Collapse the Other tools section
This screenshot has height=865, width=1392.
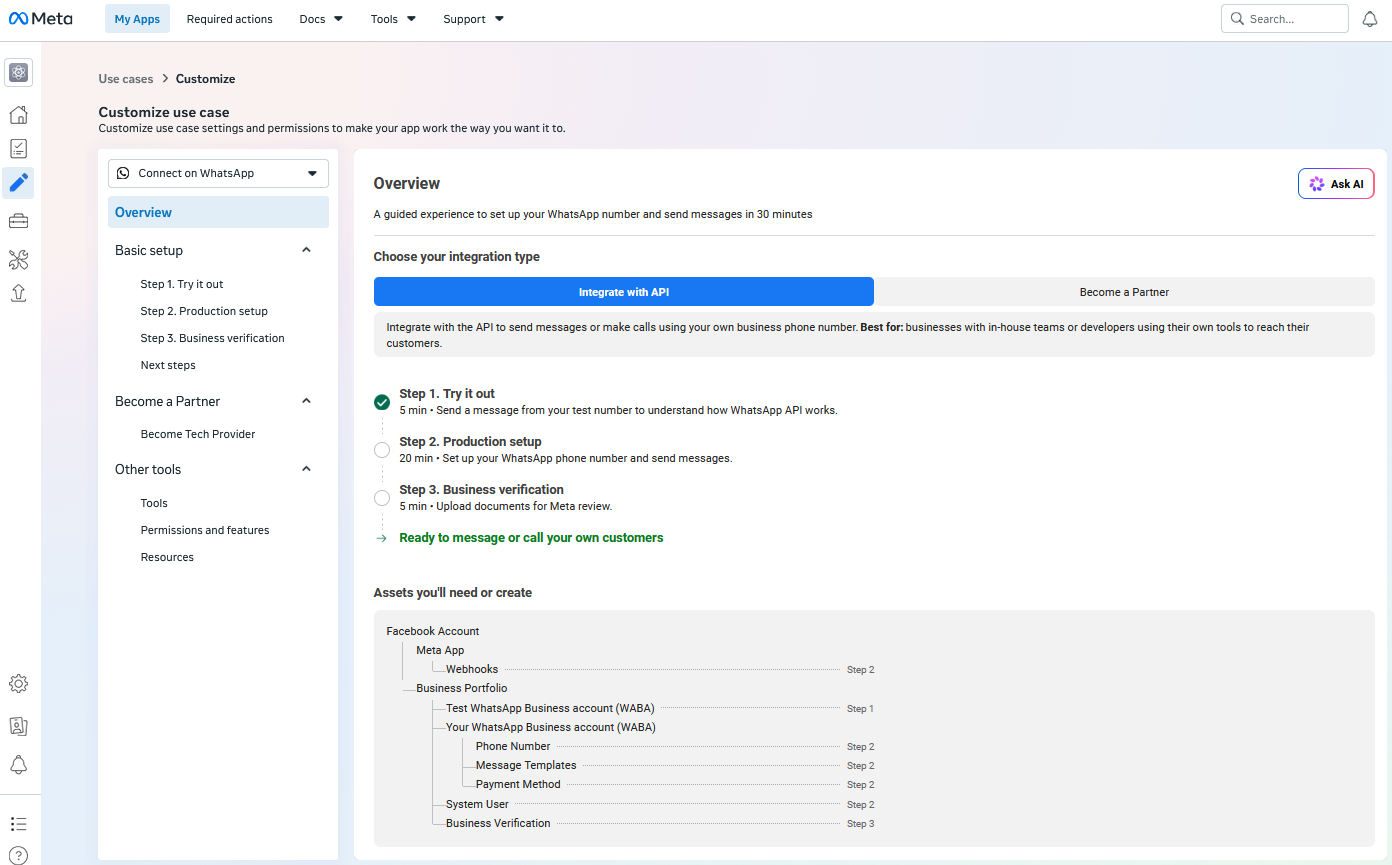point(307,469)
